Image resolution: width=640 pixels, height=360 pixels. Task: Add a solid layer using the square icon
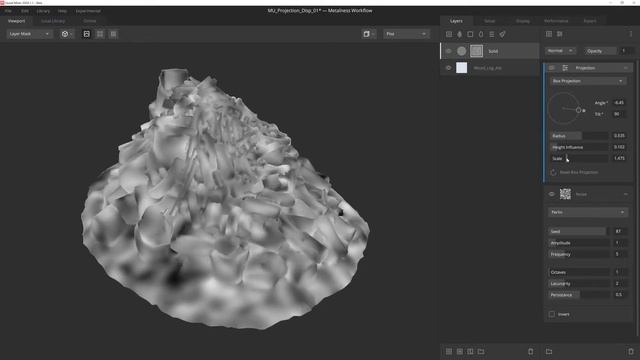470,34
